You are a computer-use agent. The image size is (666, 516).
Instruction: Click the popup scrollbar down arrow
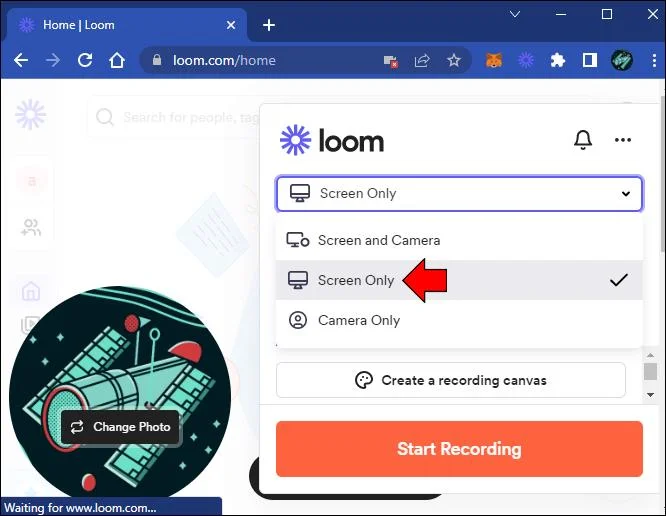650,395
